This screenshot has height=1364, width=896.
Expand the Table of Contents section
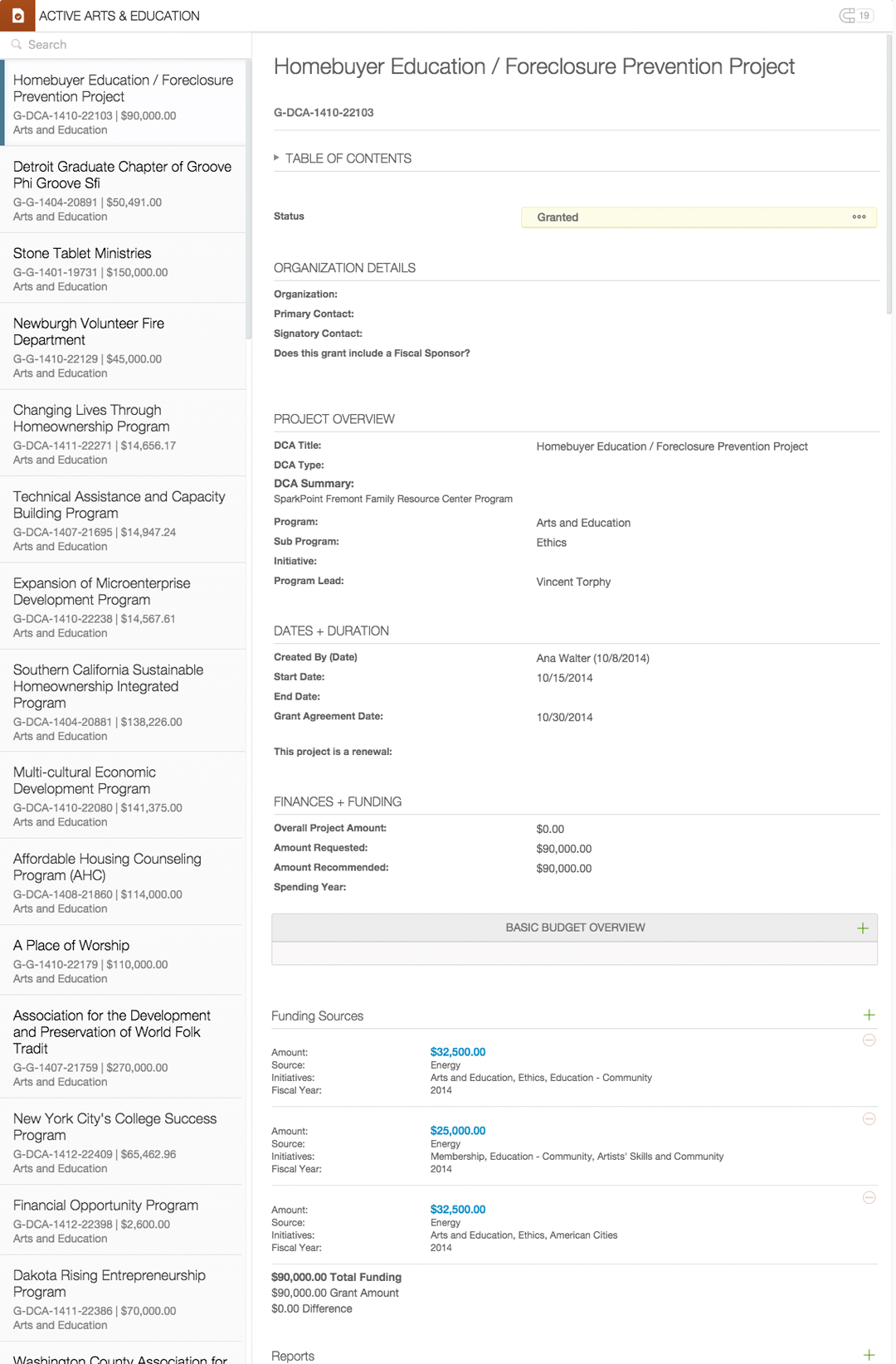click(277, 158)
